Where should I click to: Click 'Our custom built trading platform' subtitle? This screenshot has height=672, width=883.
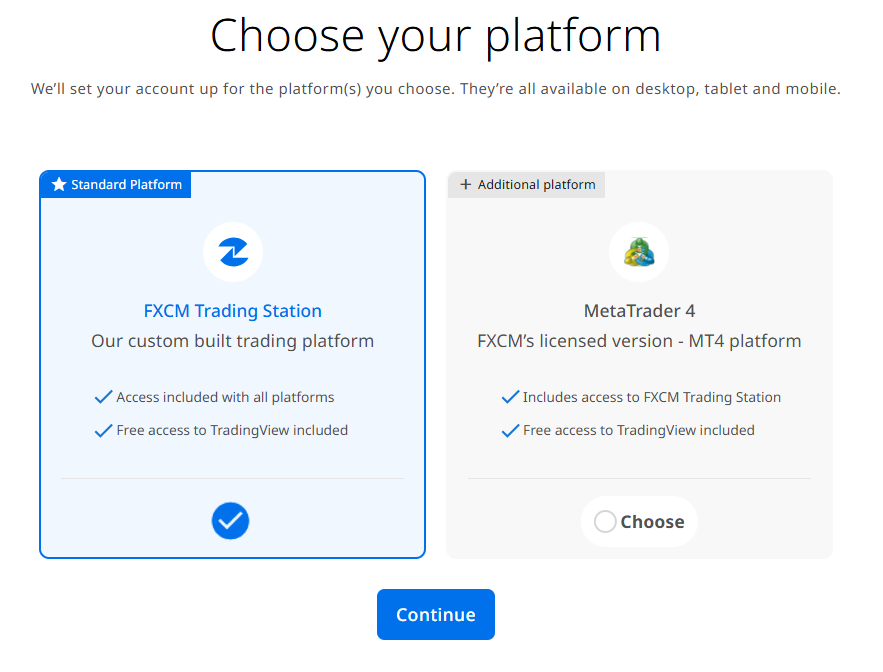(232, 341)
